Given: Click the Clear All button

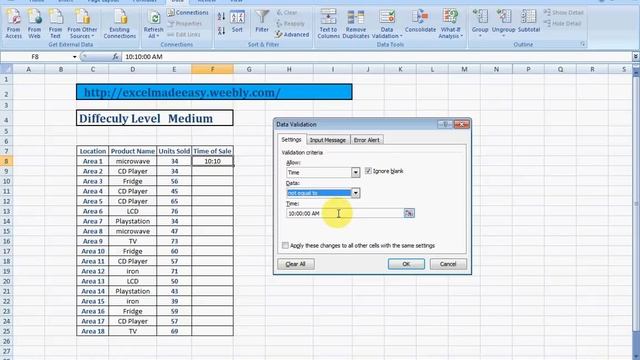Looking at the screenshot, I should pyautogui.click(x=296, y=264).
